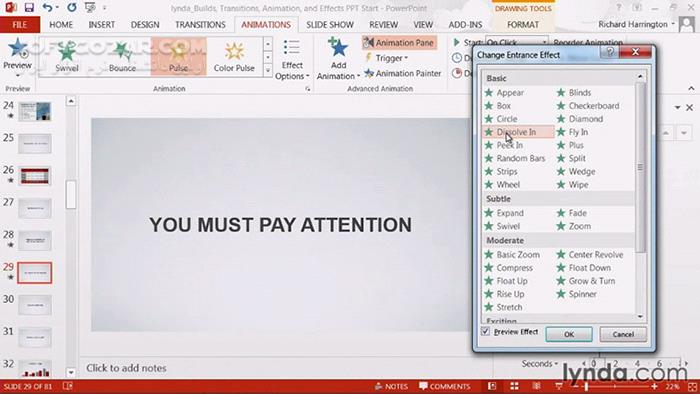Screen dimensions: 700x394
Task: Select the Pulse emphasis effect
Action: click(178, 57)
